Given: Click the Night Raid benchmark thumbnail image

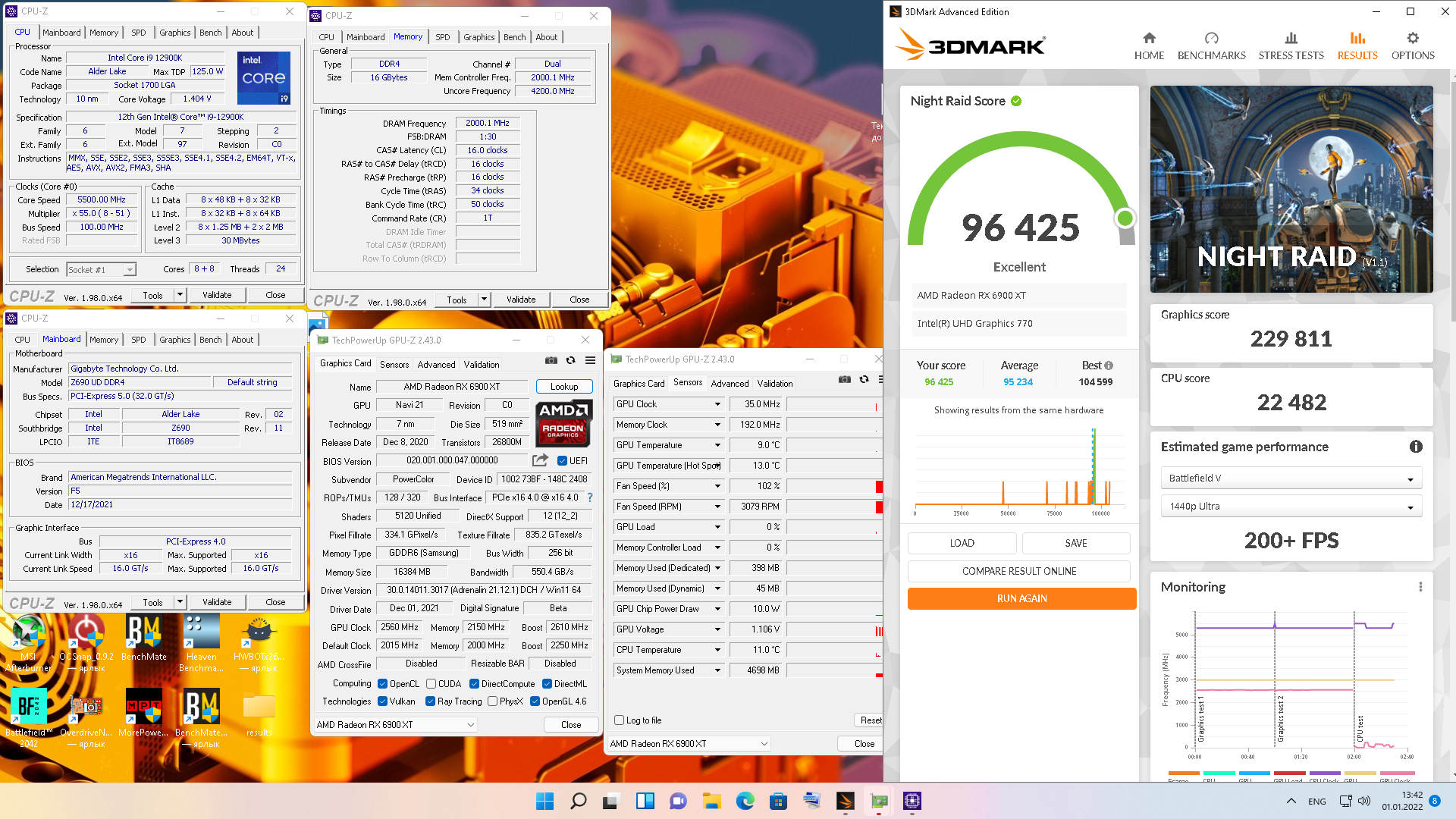Looking at the screenshot, I should 1291,189.
